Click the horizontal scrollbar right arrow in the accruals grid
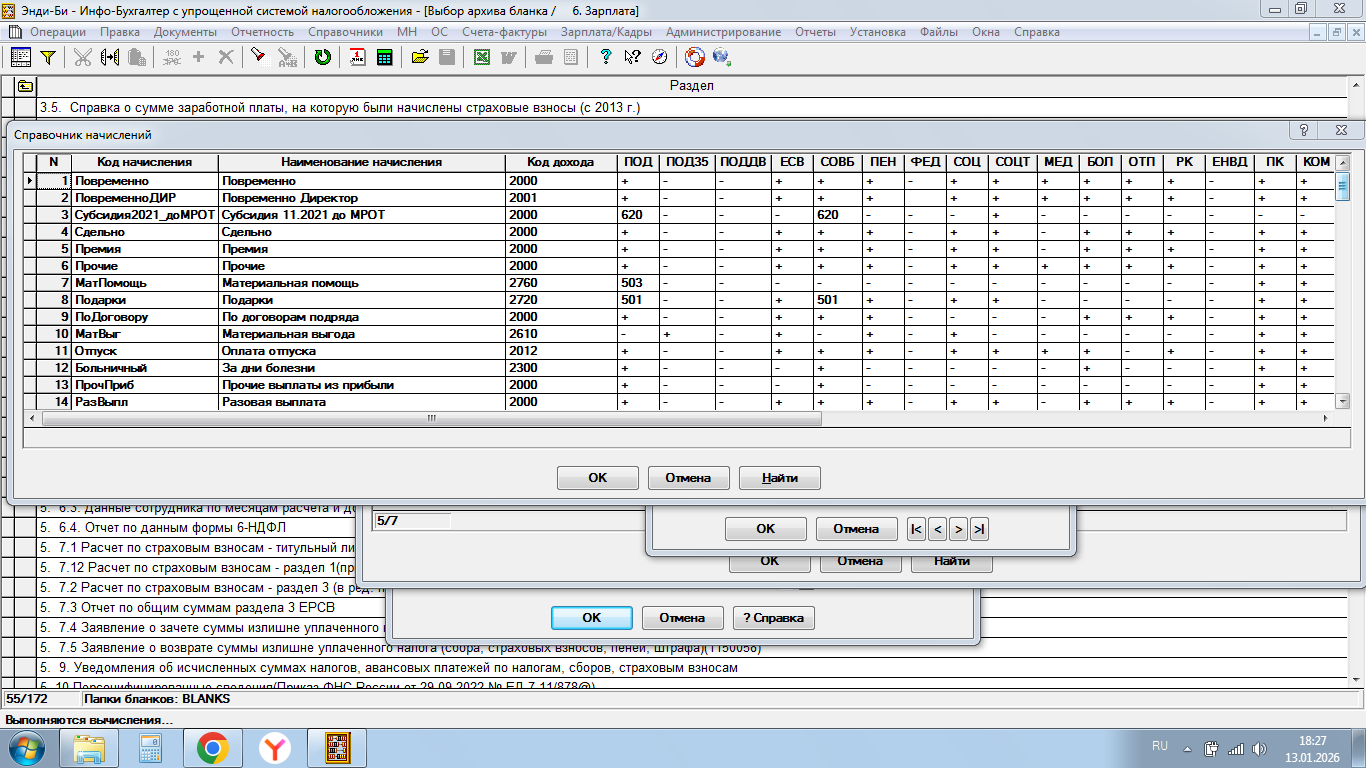 (x=1327, y=418)
